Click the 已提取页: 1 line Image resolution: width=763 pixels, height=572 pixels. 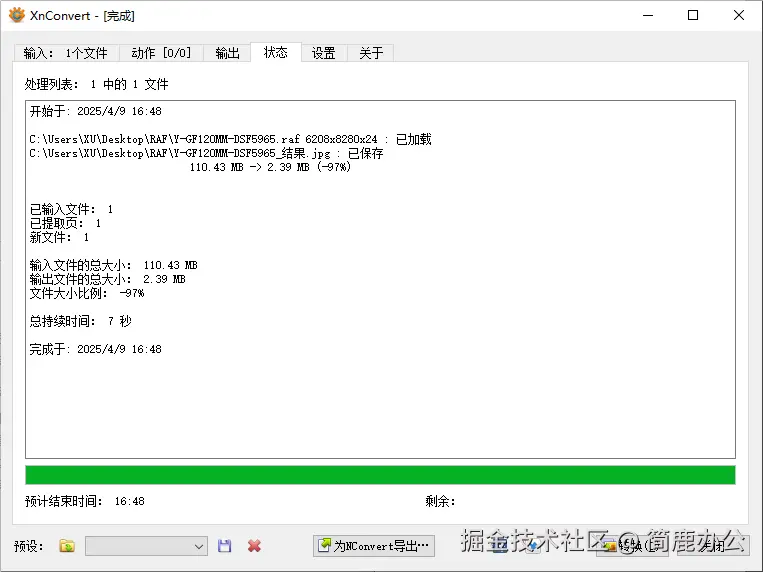[65, 223]
